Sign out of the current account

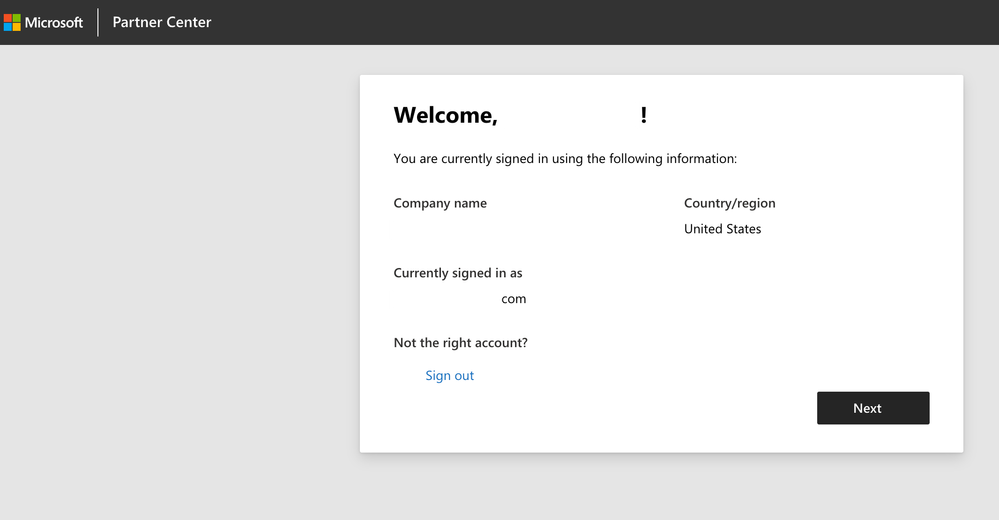pos(449,376)
